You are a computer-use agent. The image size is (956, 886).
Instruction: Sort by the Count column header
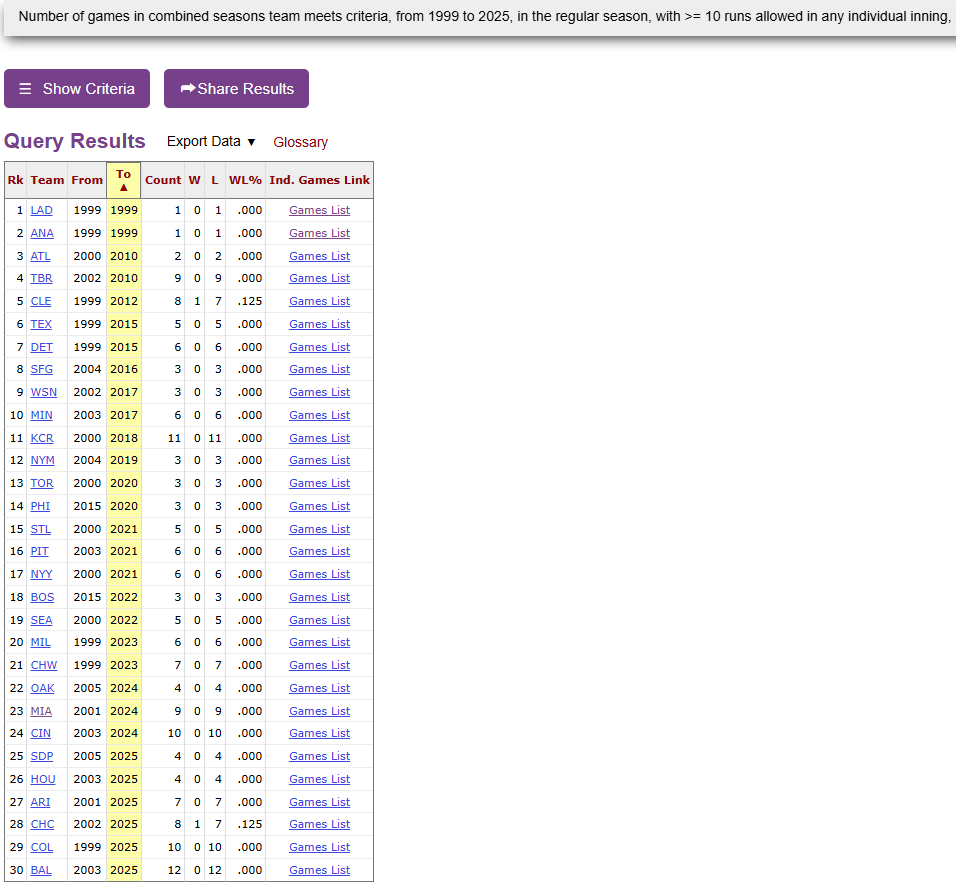(163, 180)
